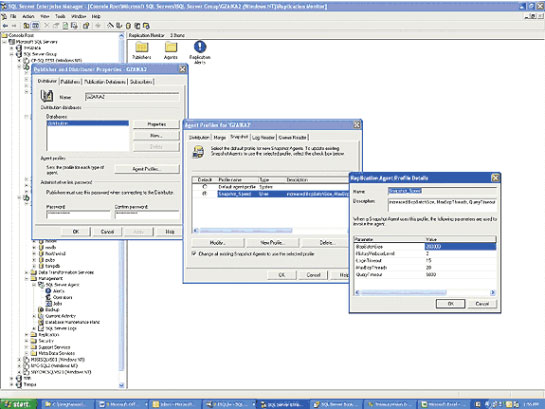Select the QueryTimeout parameter row
The image size is (545, 409).
click(425, 275)
